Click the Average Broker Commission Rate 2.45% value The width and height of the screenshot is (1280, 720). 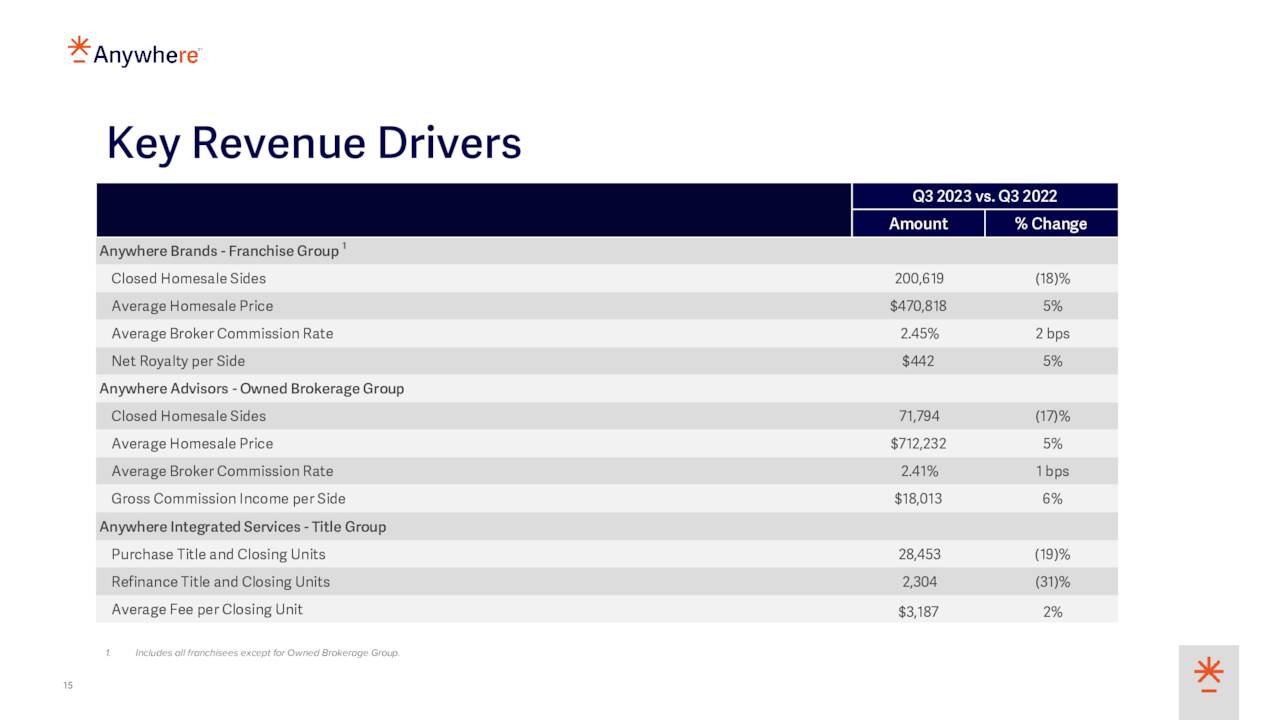[x=917, y=333]
